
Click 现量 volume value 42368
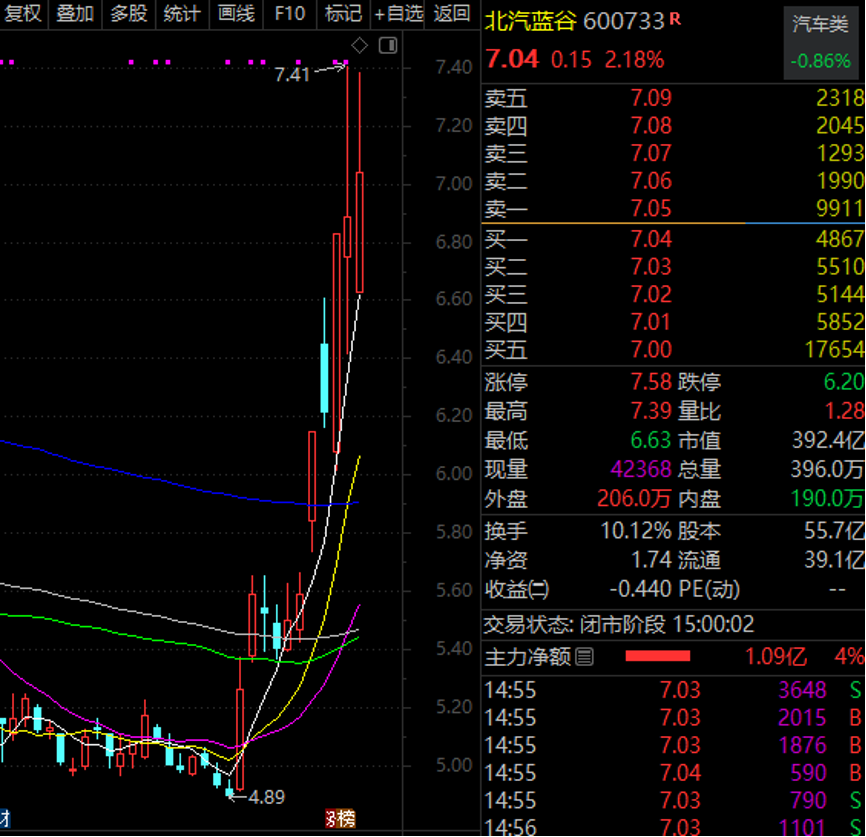click(x=641, y=470)
